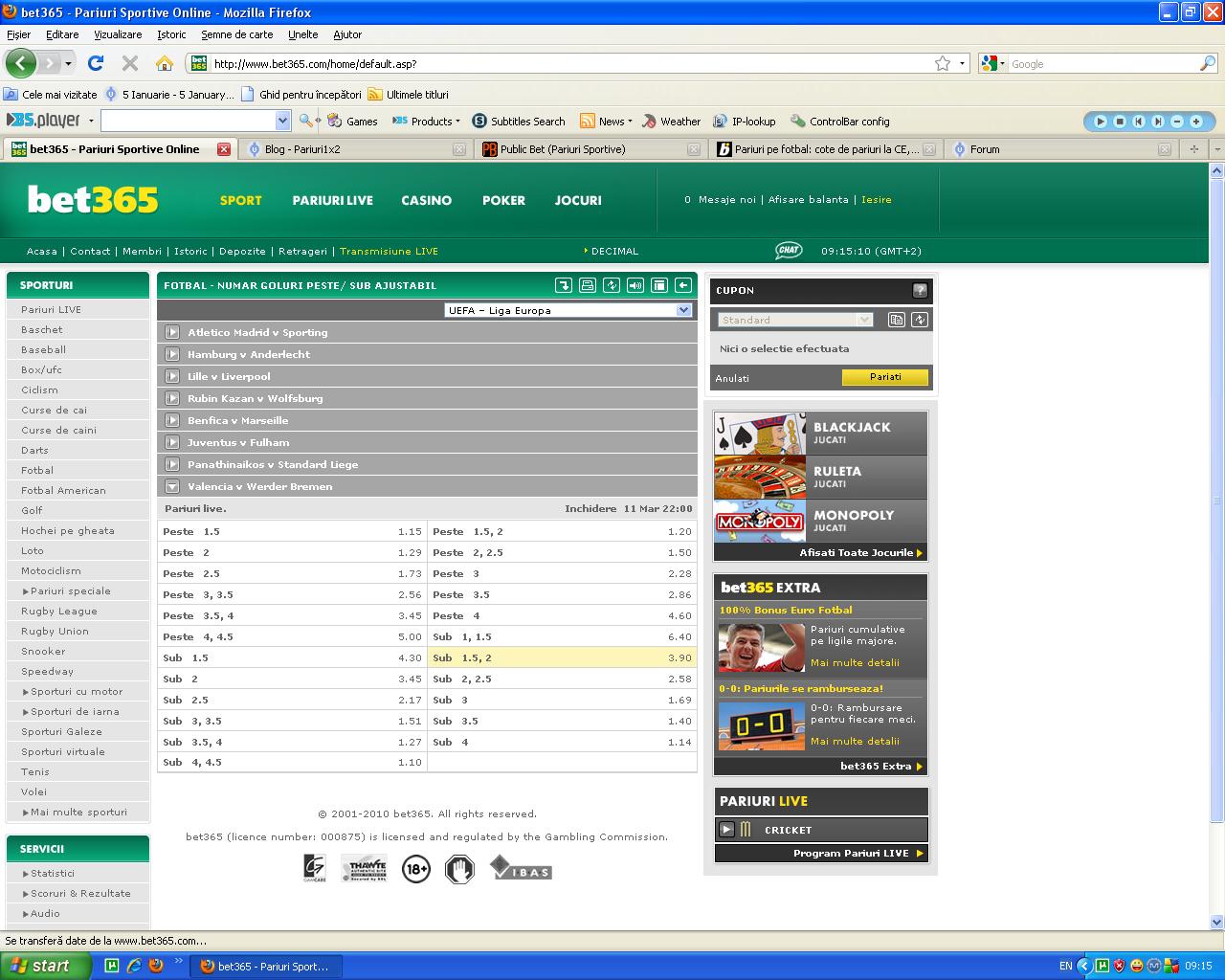
Task: Expand the Benfica v Marseille match
Action: [x=172, y=420]
